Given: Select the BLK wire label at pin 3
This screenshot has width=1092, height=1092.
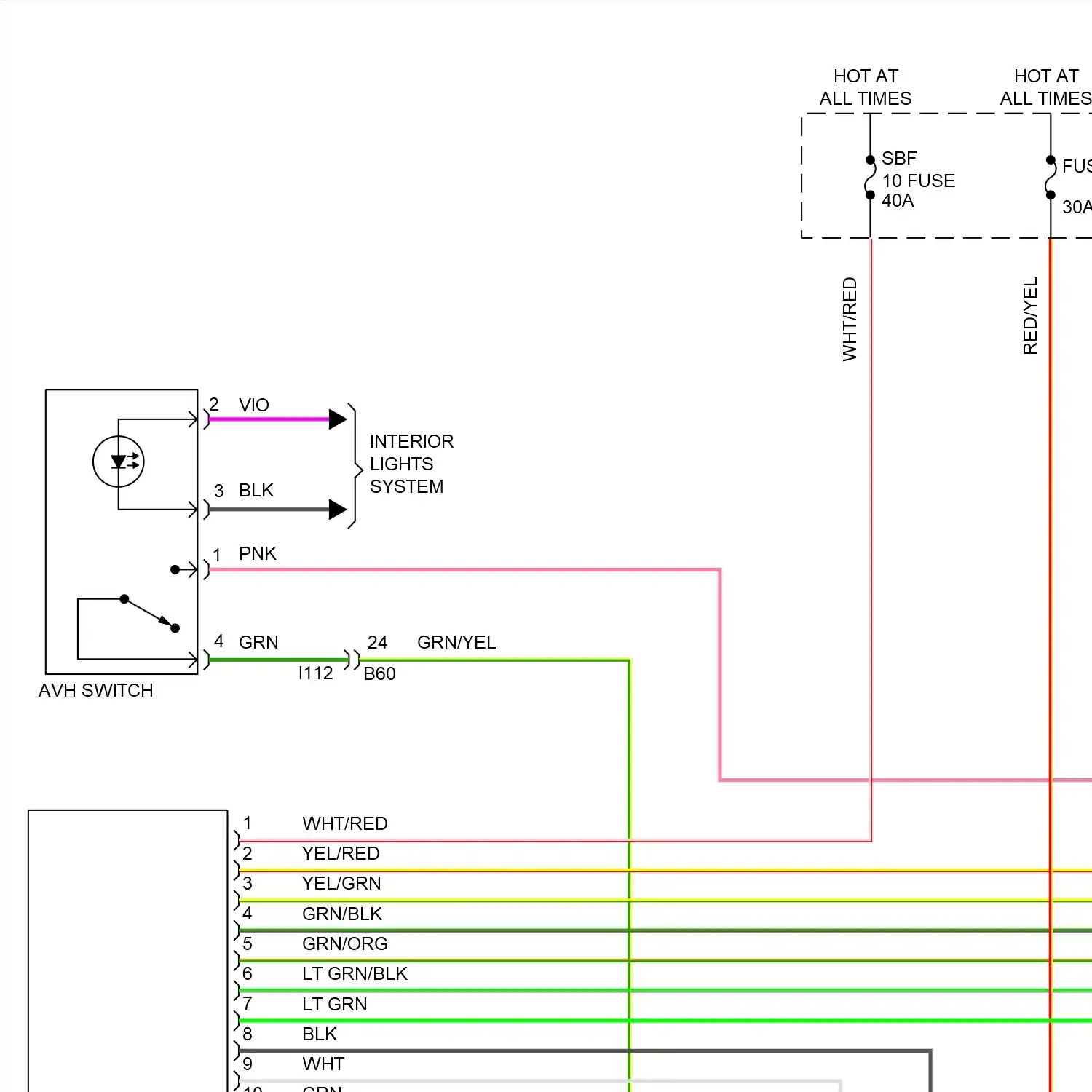Looking at the screenshot, I should [256, 490].
